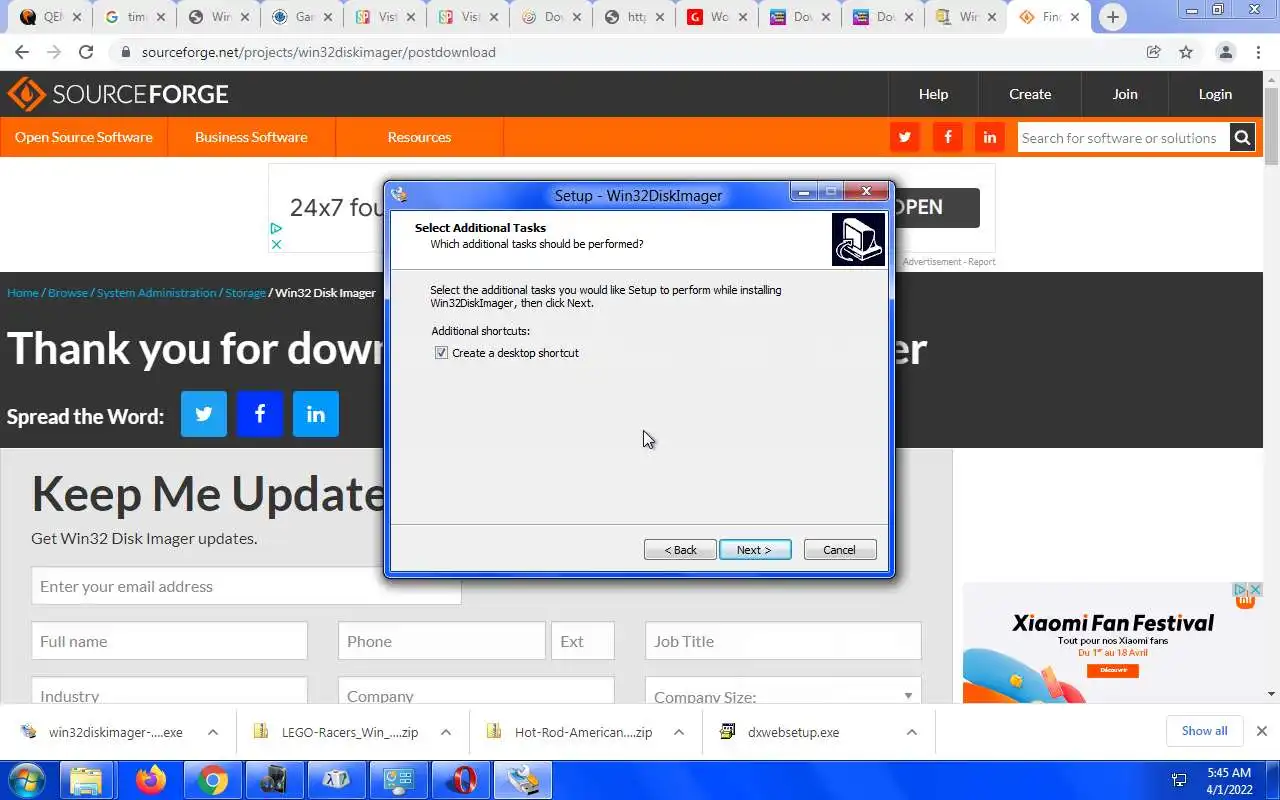Open Opera from the taskbar

461,780
